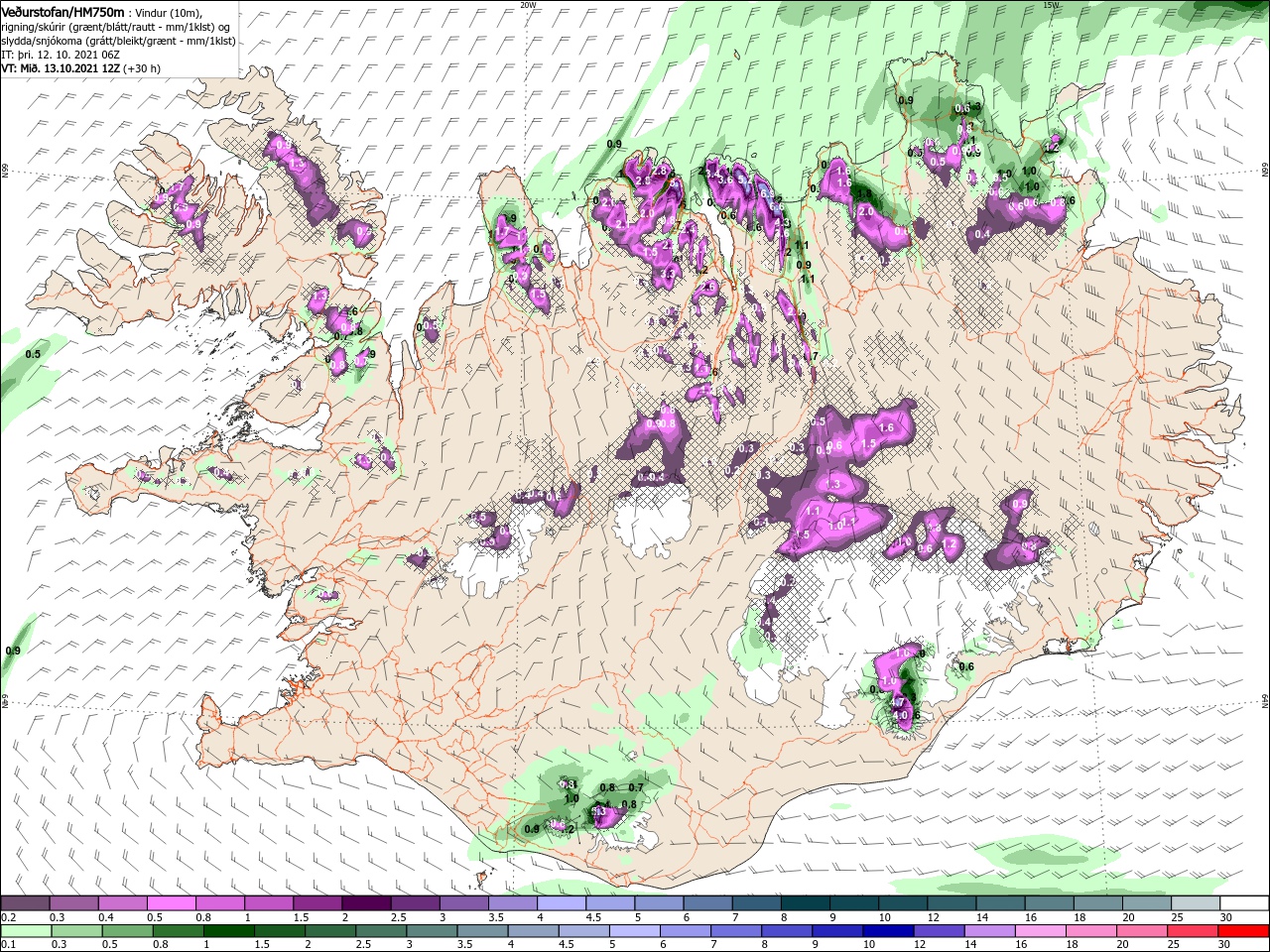The height and width of the screenshot is (952, 1270).
Task: Select the lower legend swatch between 4 and 4.5
Action: pos(533,931)
